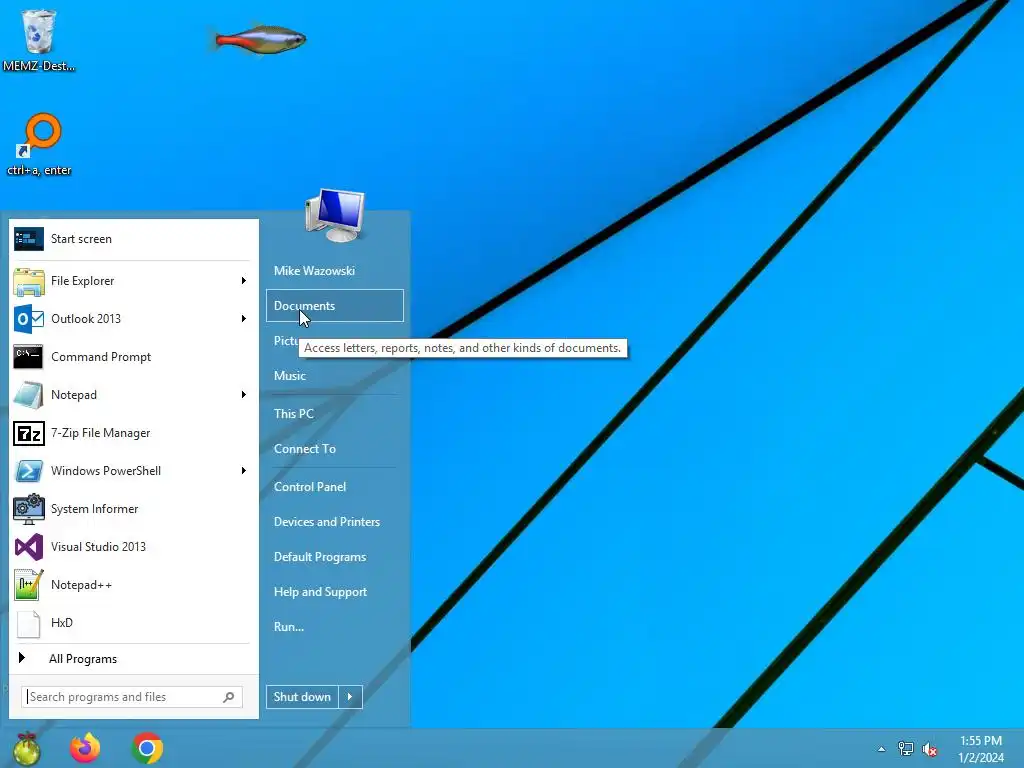This screenshot has width=1024, height=768.
Task: Open the MEMZ-Dest recycle bin desktop icon
Action: pos(39,39)
